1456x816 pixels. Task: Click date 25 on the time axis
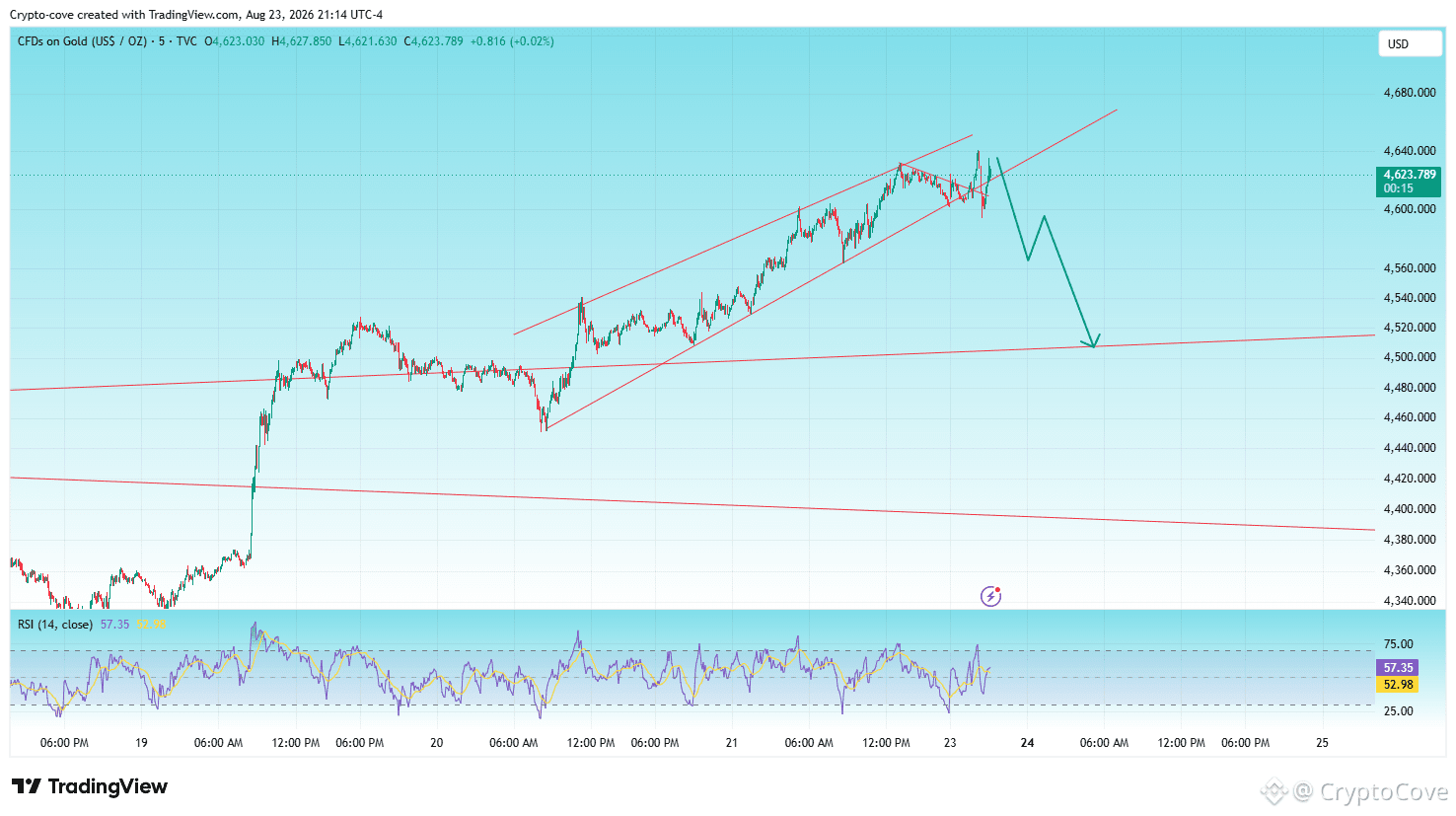click(x=1323, y=743)
